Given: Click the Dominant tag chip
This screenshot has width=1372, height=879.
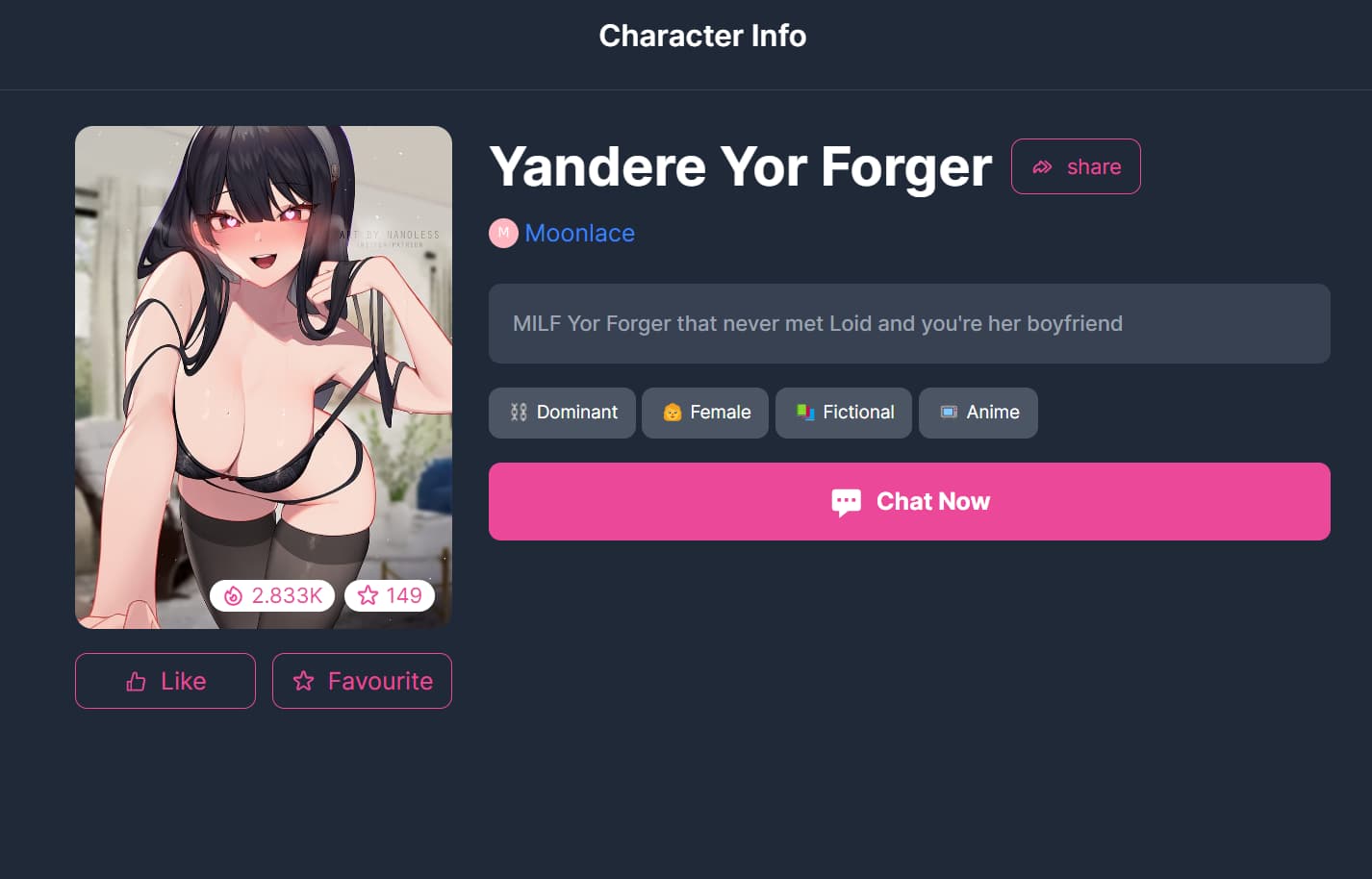Looking at the screenshot, I should coord(562,413).
